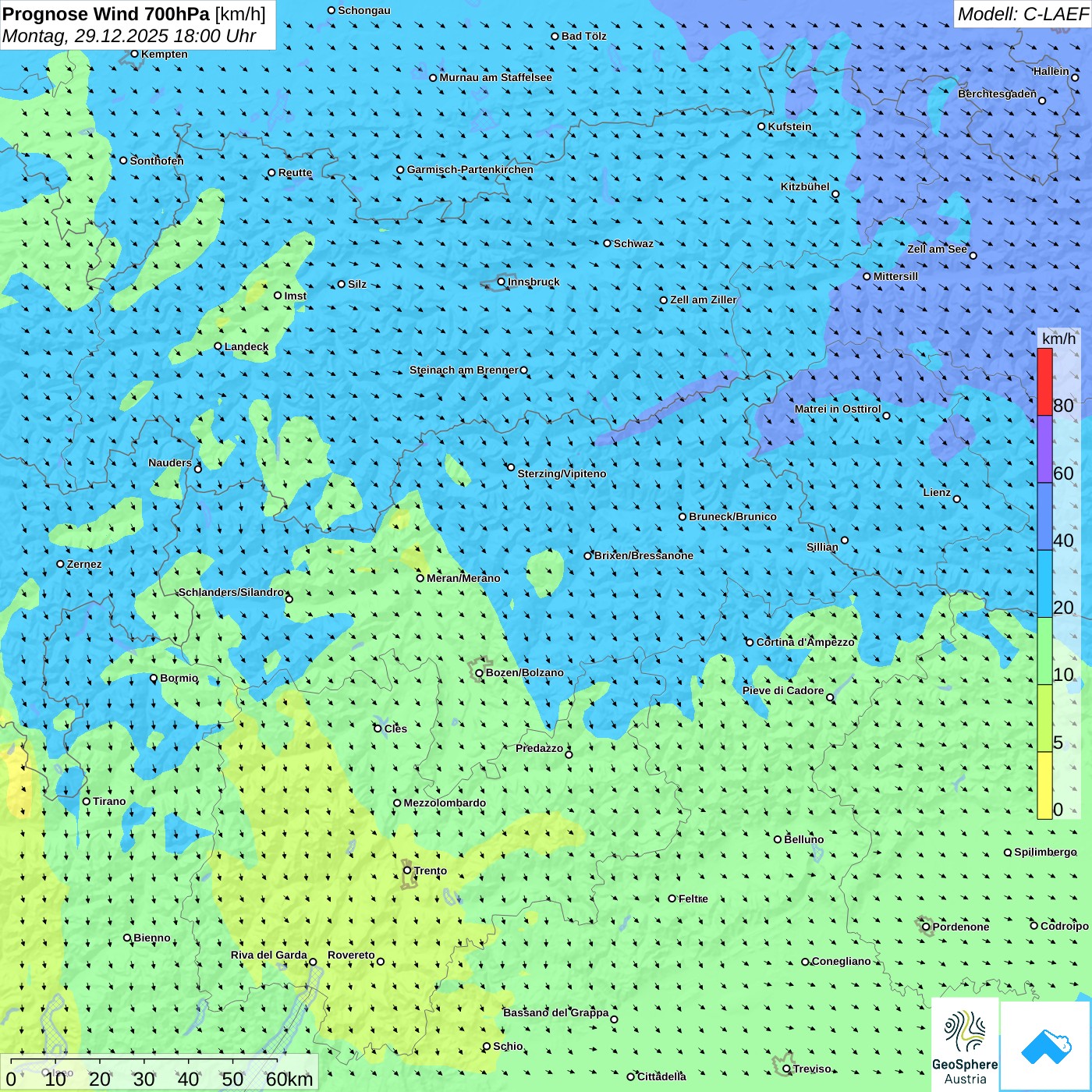
Task: Click the 'Nauders' label
Action: (170, 463)
